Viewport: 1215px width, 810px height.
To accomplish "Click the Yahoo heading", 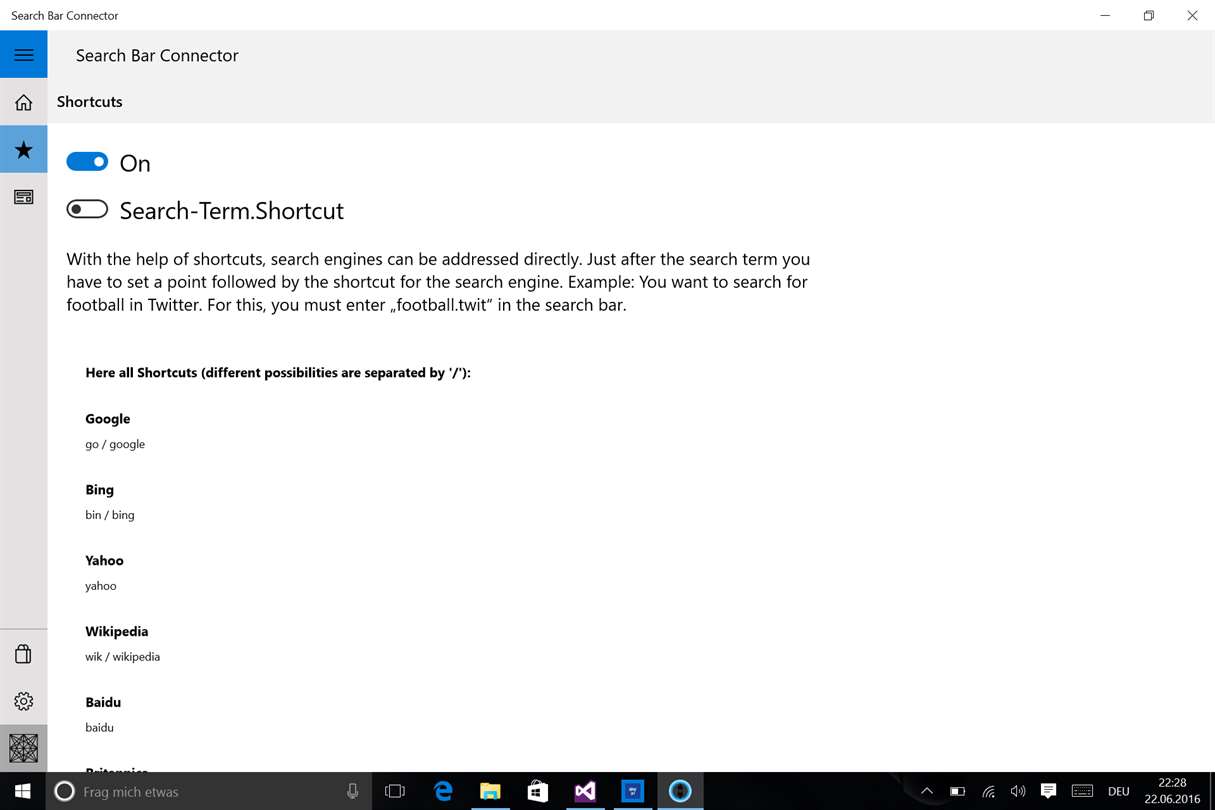I will pos(105,561).
